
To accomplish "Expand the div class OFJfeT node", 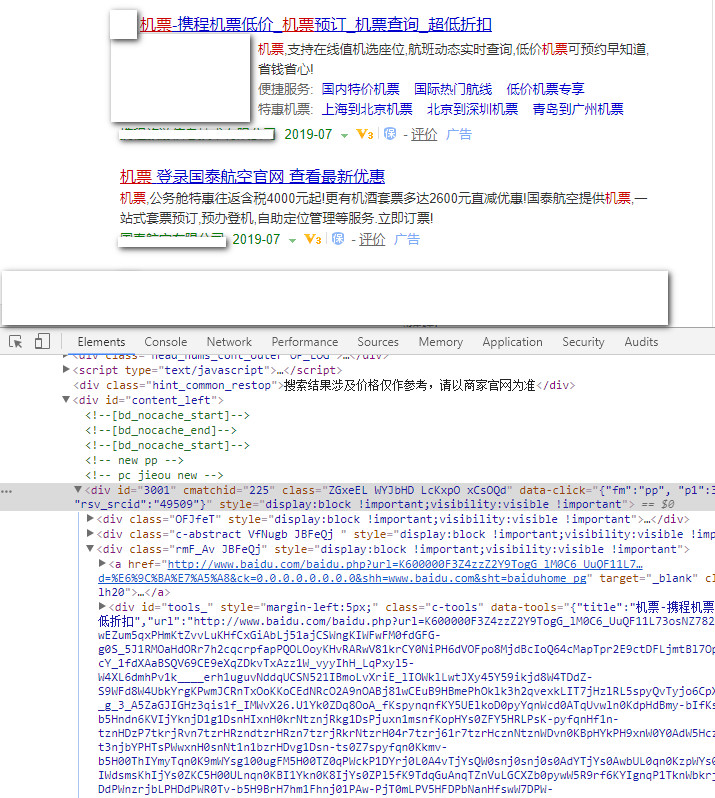I will [90, 519].
